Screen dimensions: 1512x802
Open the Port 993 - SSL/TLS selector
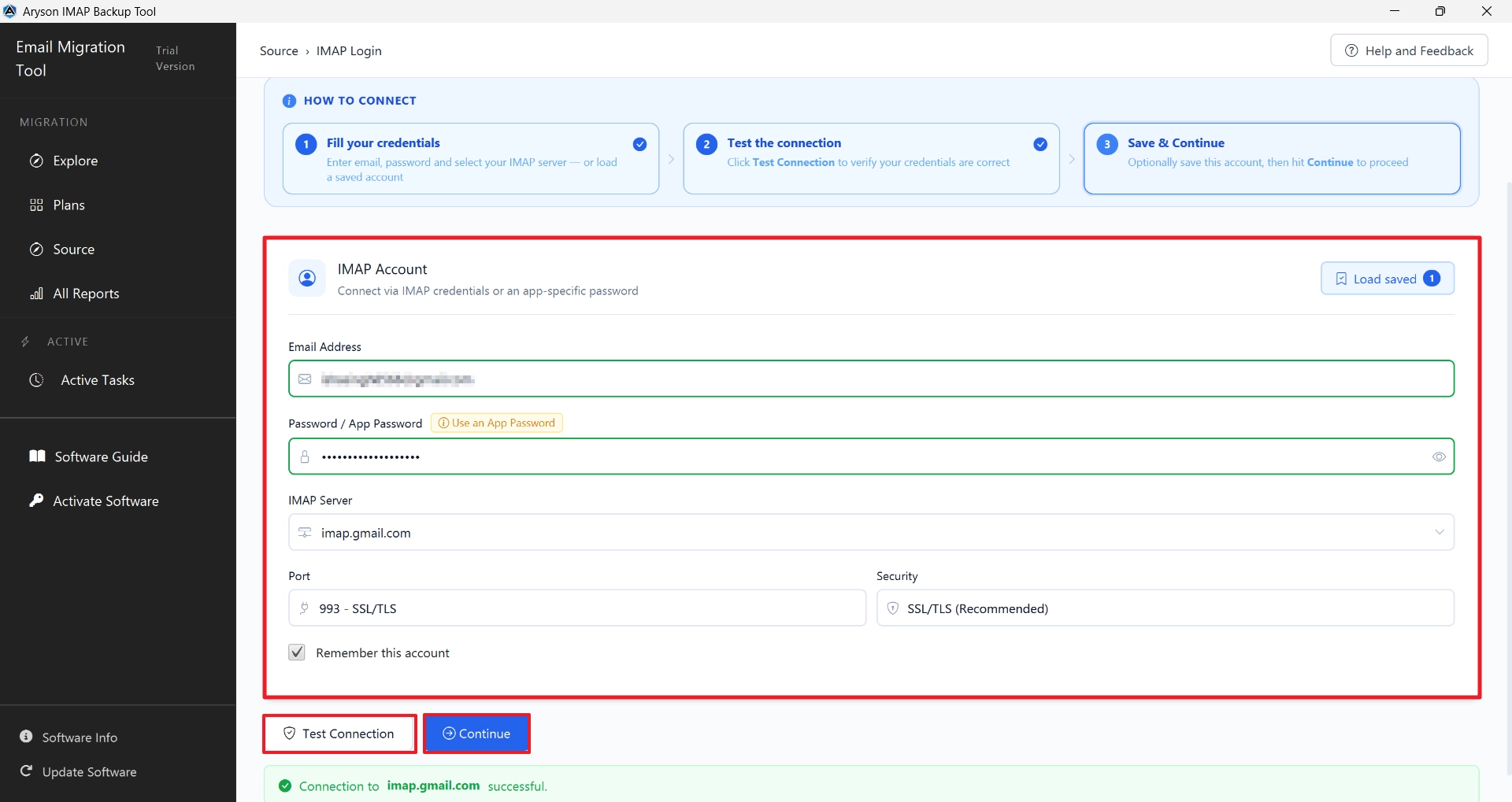[577, 608]
